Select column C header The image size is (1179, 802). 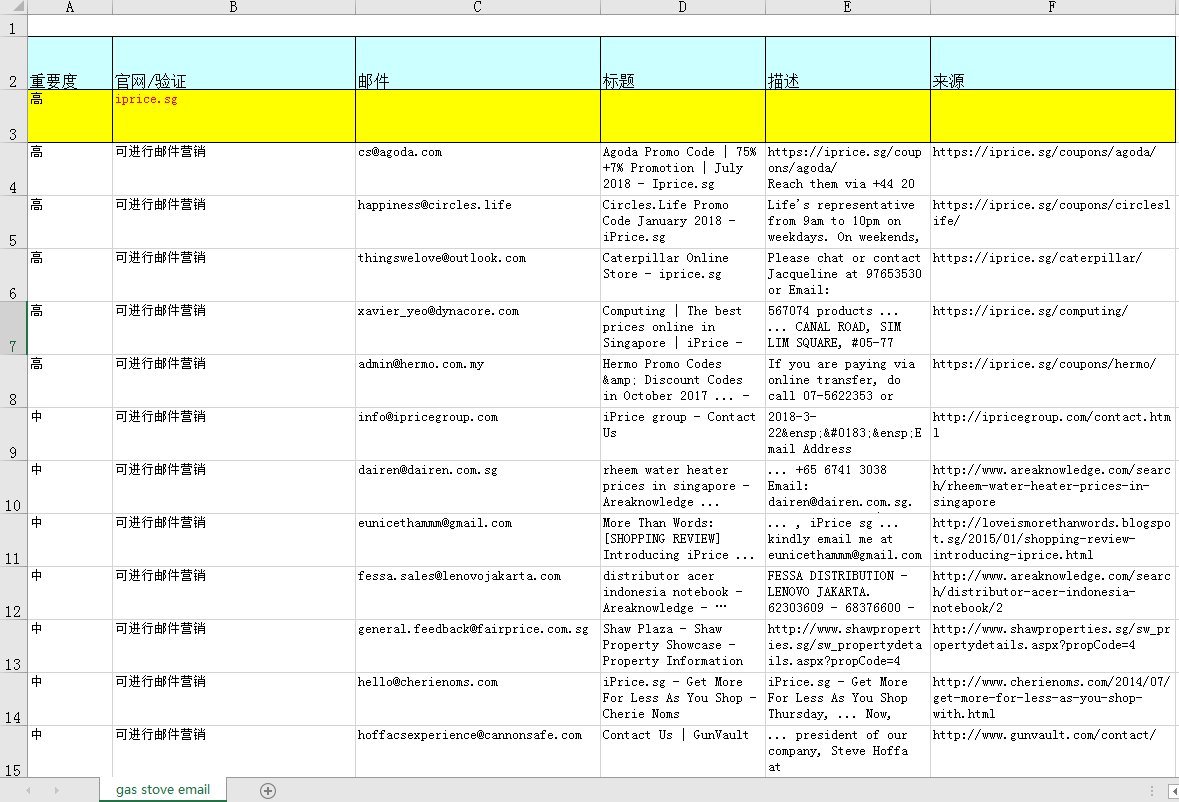(x=477, y=7)
